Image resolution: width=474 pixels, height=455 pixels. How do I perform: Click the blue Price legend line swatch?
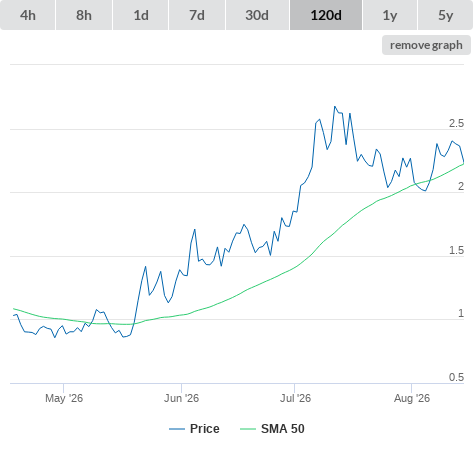tap(177, 429)
